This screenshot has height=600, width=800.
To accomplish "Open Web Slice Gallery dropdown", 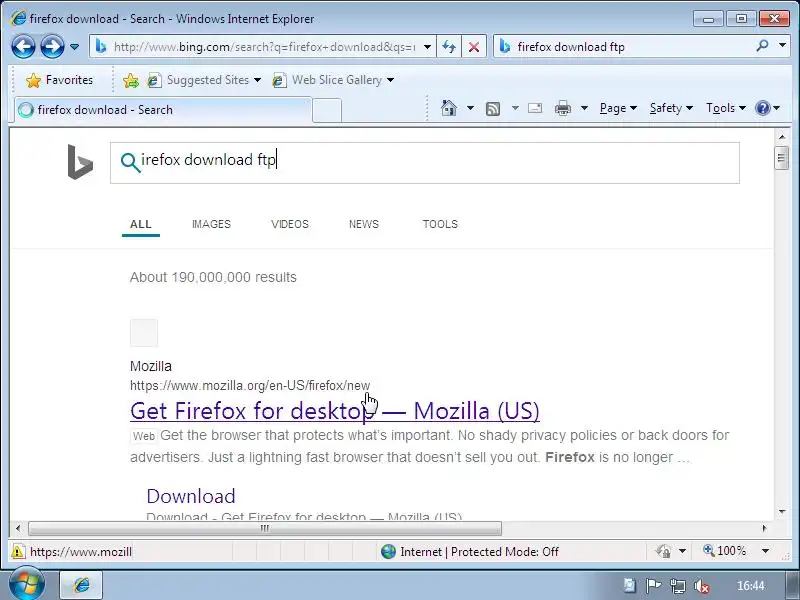I will pyautogui.click(x=333, y=80).
